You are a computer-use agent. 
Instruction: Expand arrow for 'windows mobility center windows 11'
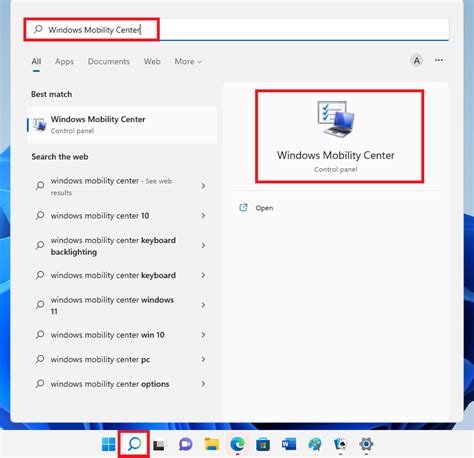[x=203, y=305]
